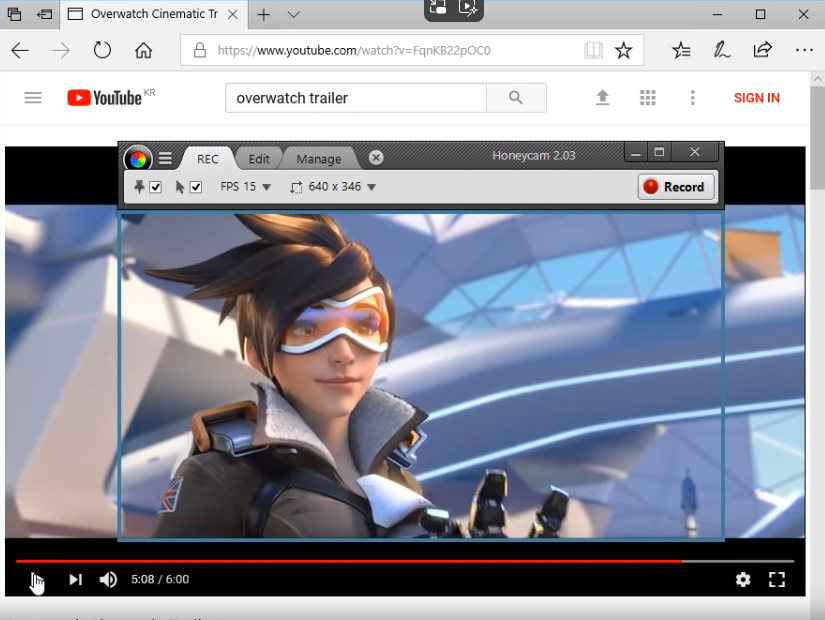Screen dimensions: 825x620
Task: Toggle Edge reading view book icon
Action: point(593,51)
